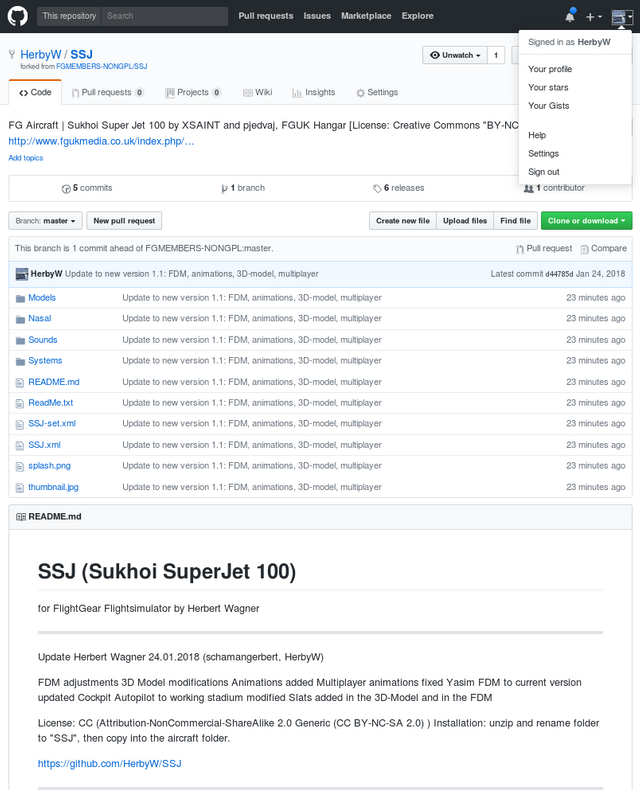Image resolution: width=640 pixels, height=790 pixels.
Task: Click the releases tag icon
Action: (377, 188)
